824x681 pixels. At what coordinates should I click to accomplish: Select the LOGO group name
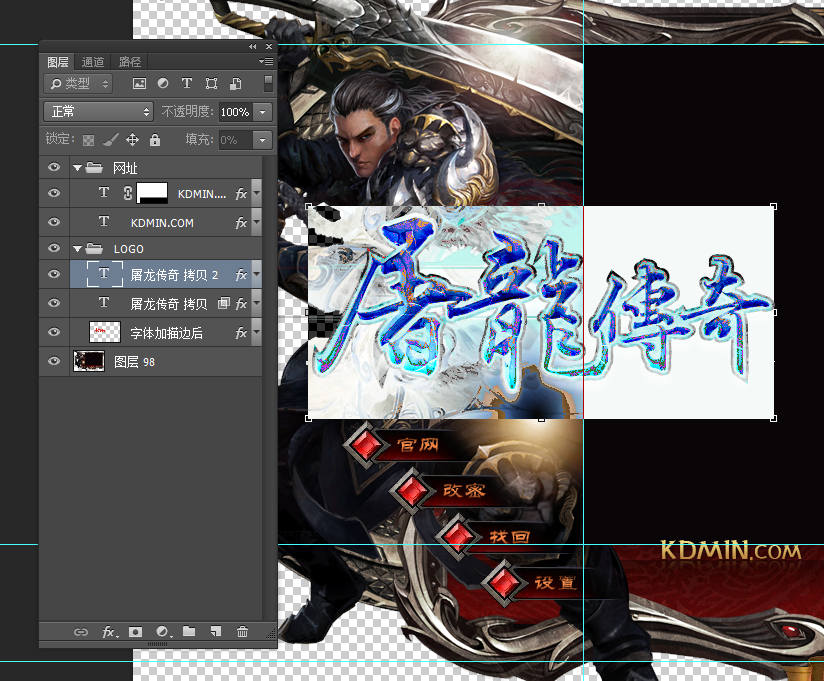tap(129, 249)
